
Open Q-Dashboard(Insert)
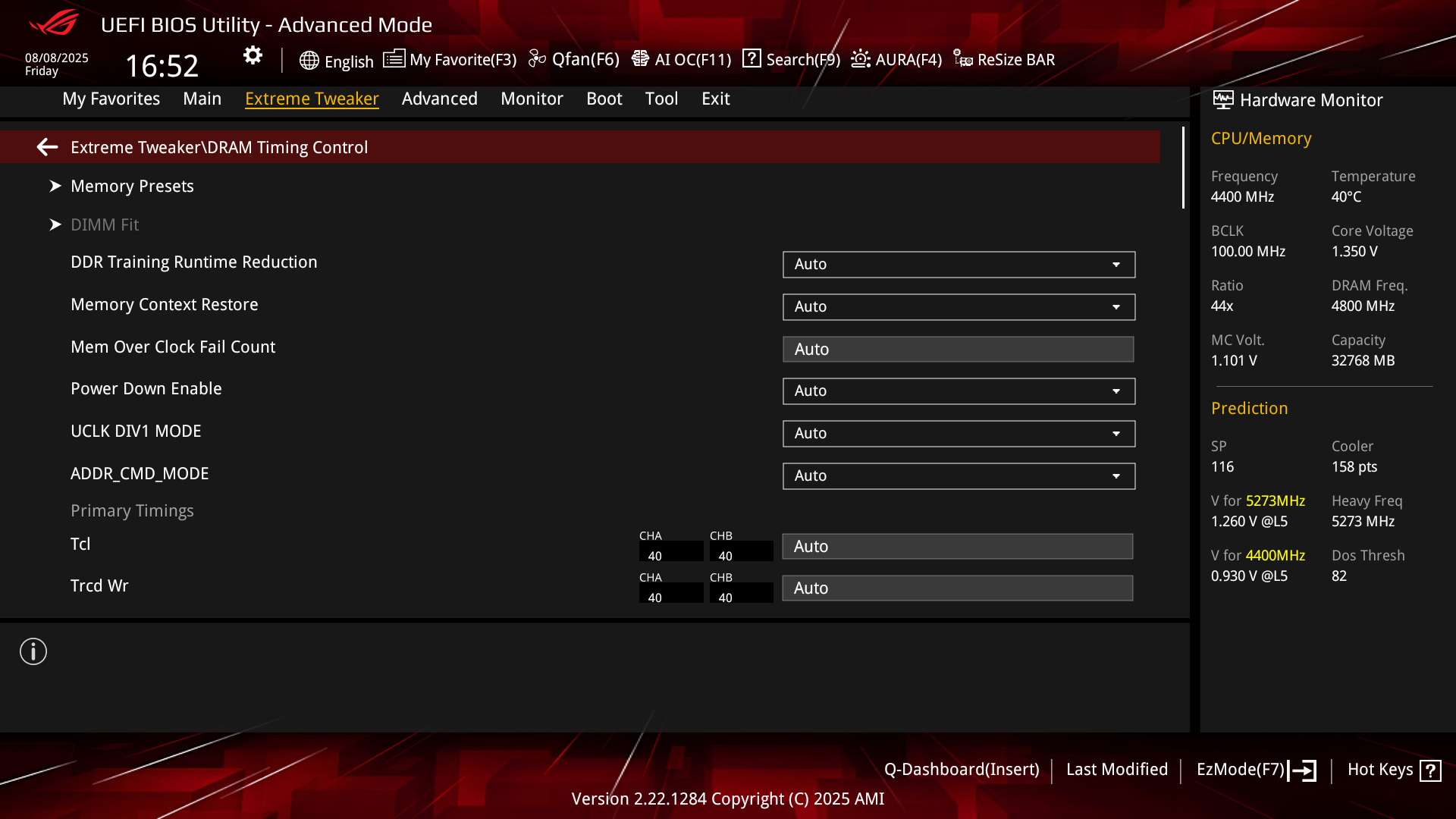tap(961, 770)
